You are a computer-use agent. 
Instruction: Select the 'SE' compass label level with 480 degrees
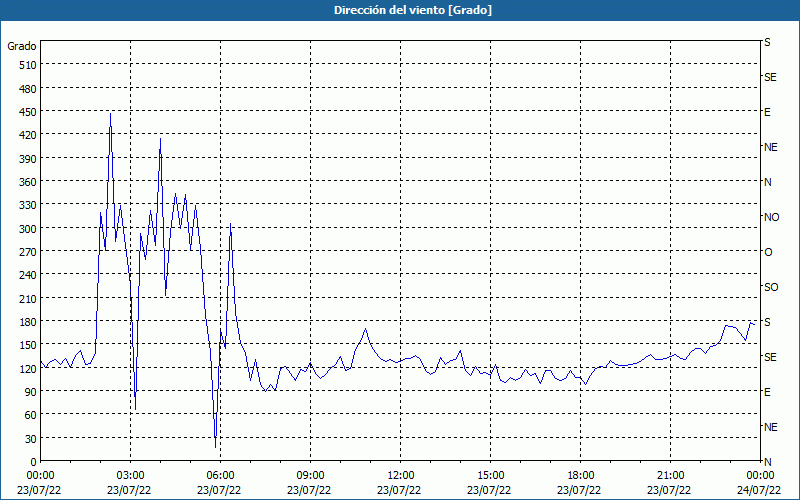[x=770, y=77]
